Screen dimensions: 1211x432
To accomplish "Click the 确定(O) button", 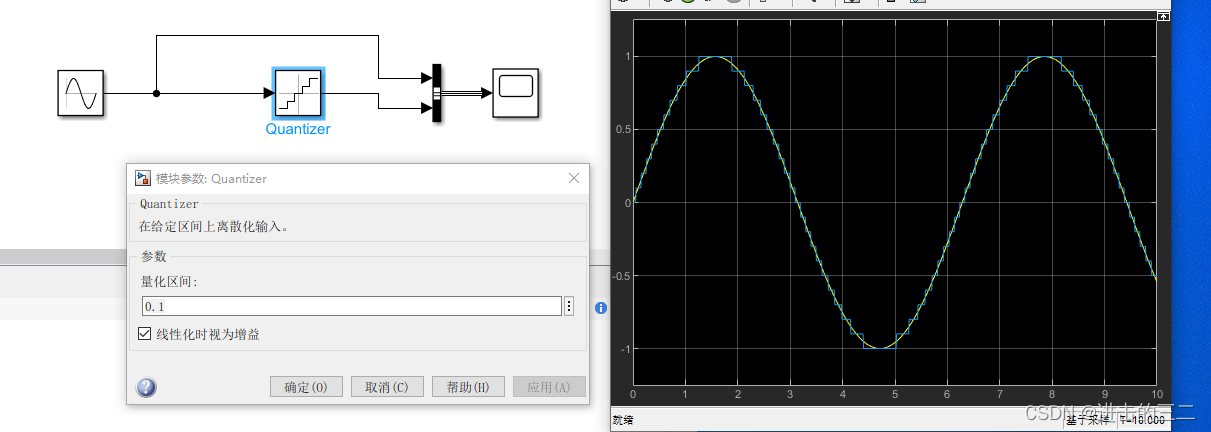I will coord(306,387).
